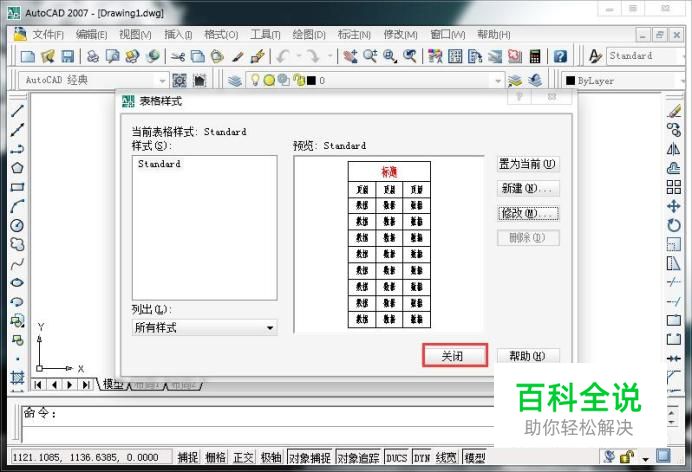Click the Plot/print icon
Screen dimensions: 692x472
(93, 56)
